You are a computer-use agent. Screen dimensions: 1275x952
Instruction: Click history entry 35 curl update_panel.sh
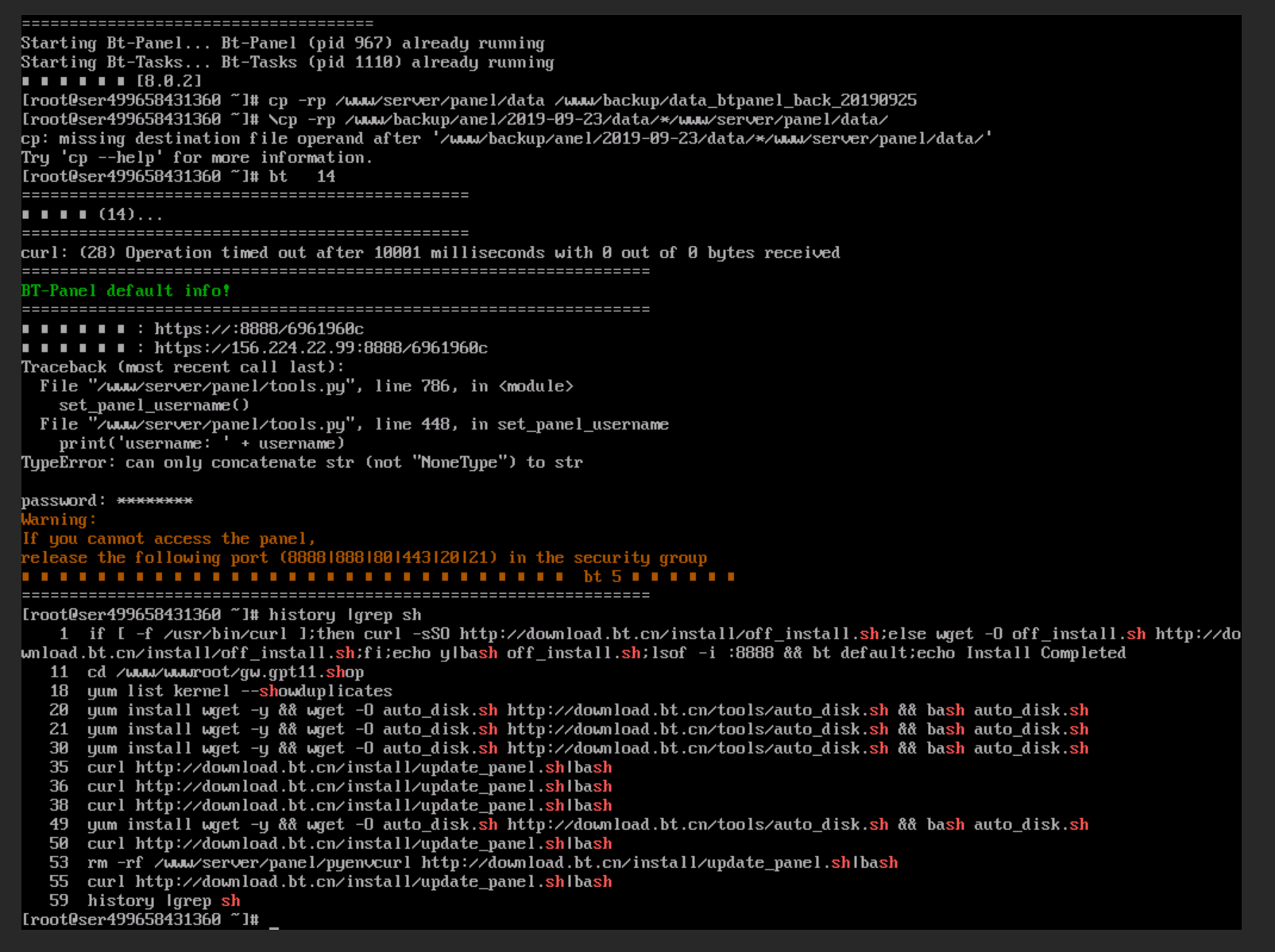click(x=330, y=767)
